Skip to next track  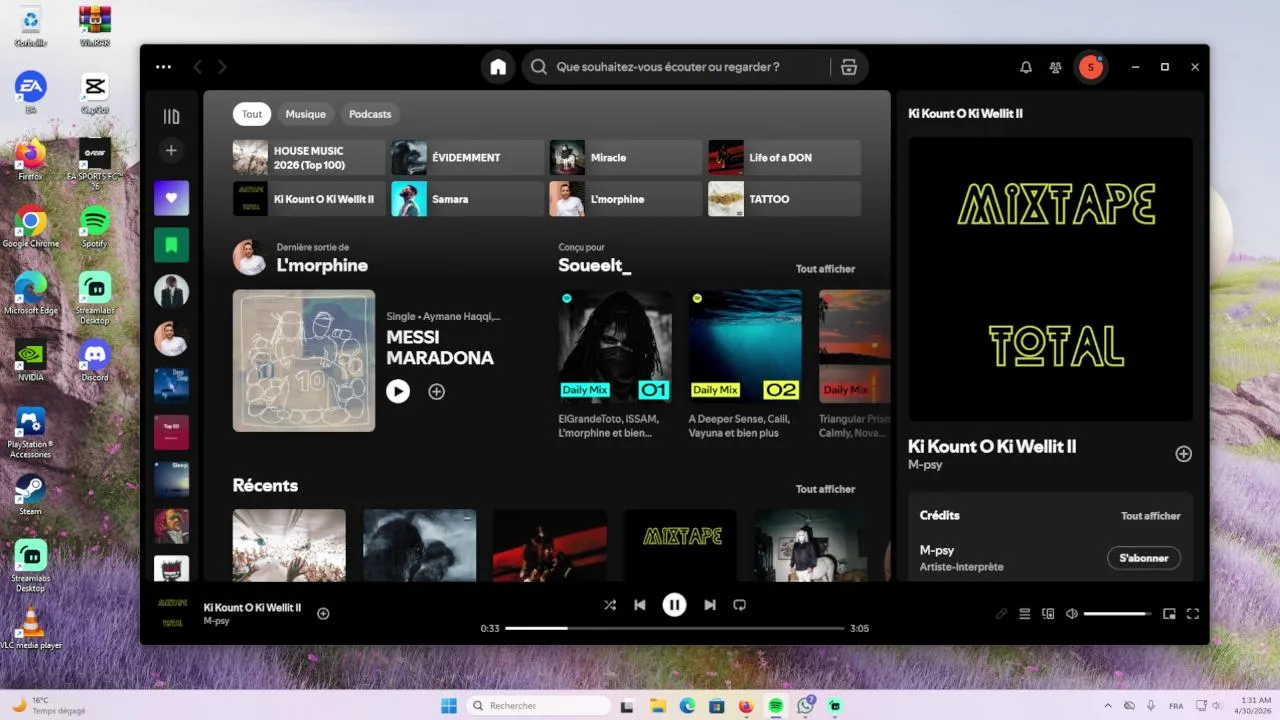710,605
